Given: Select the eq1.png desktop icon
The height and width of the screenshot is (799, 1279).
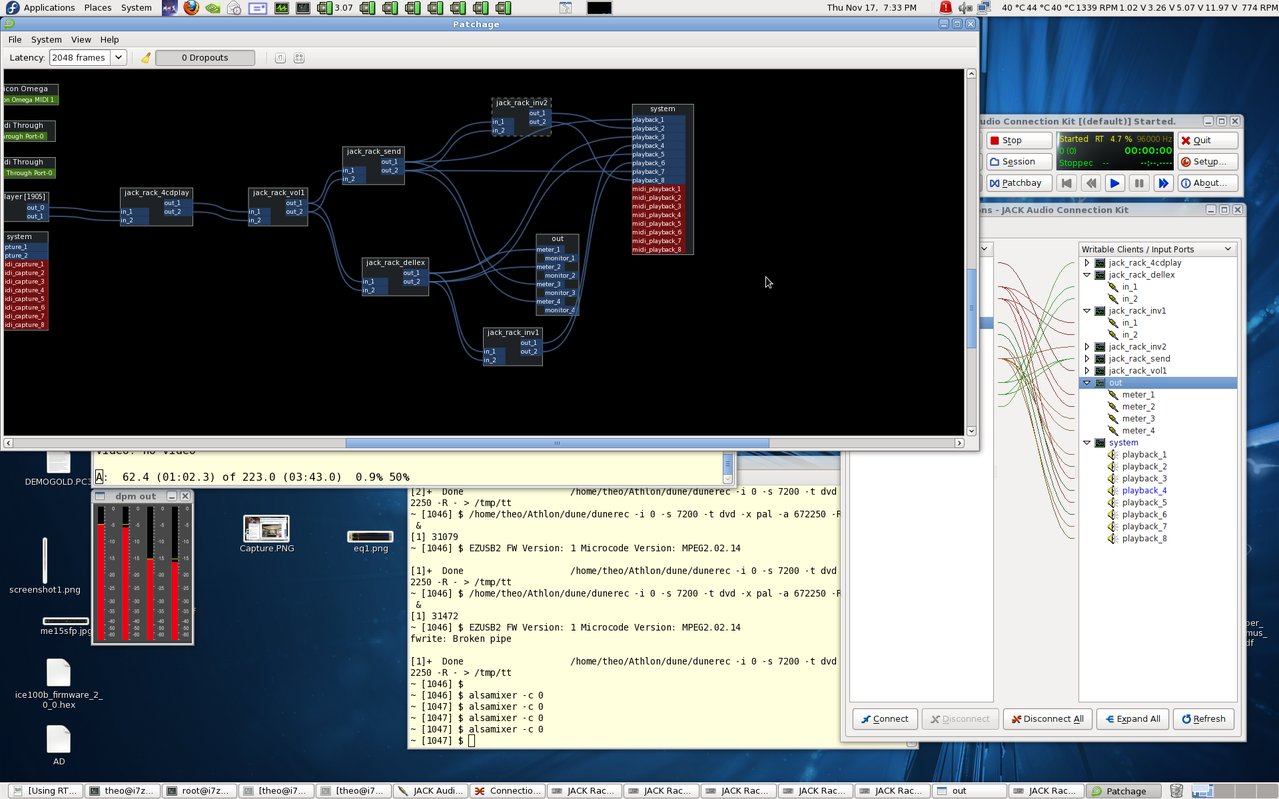Looking at the screenshot, I should tap(370, 537).
